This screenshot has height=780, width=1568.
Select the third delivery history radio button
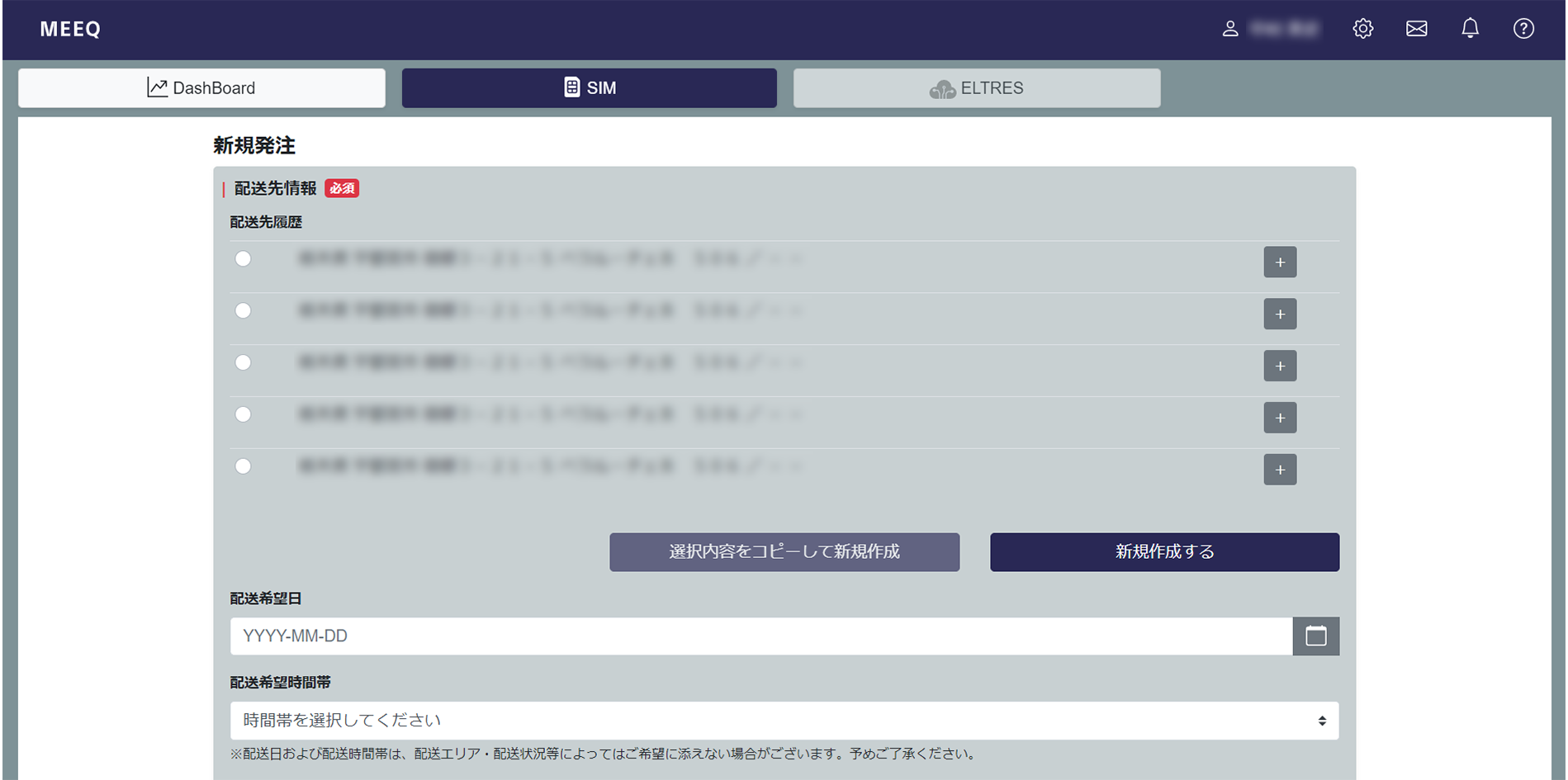coord(243,362)
